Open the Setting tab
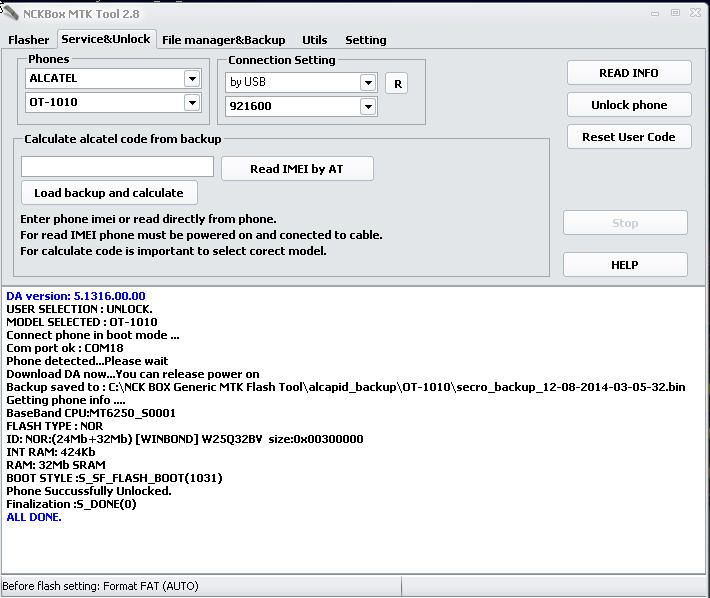 (x=365, y=40)
